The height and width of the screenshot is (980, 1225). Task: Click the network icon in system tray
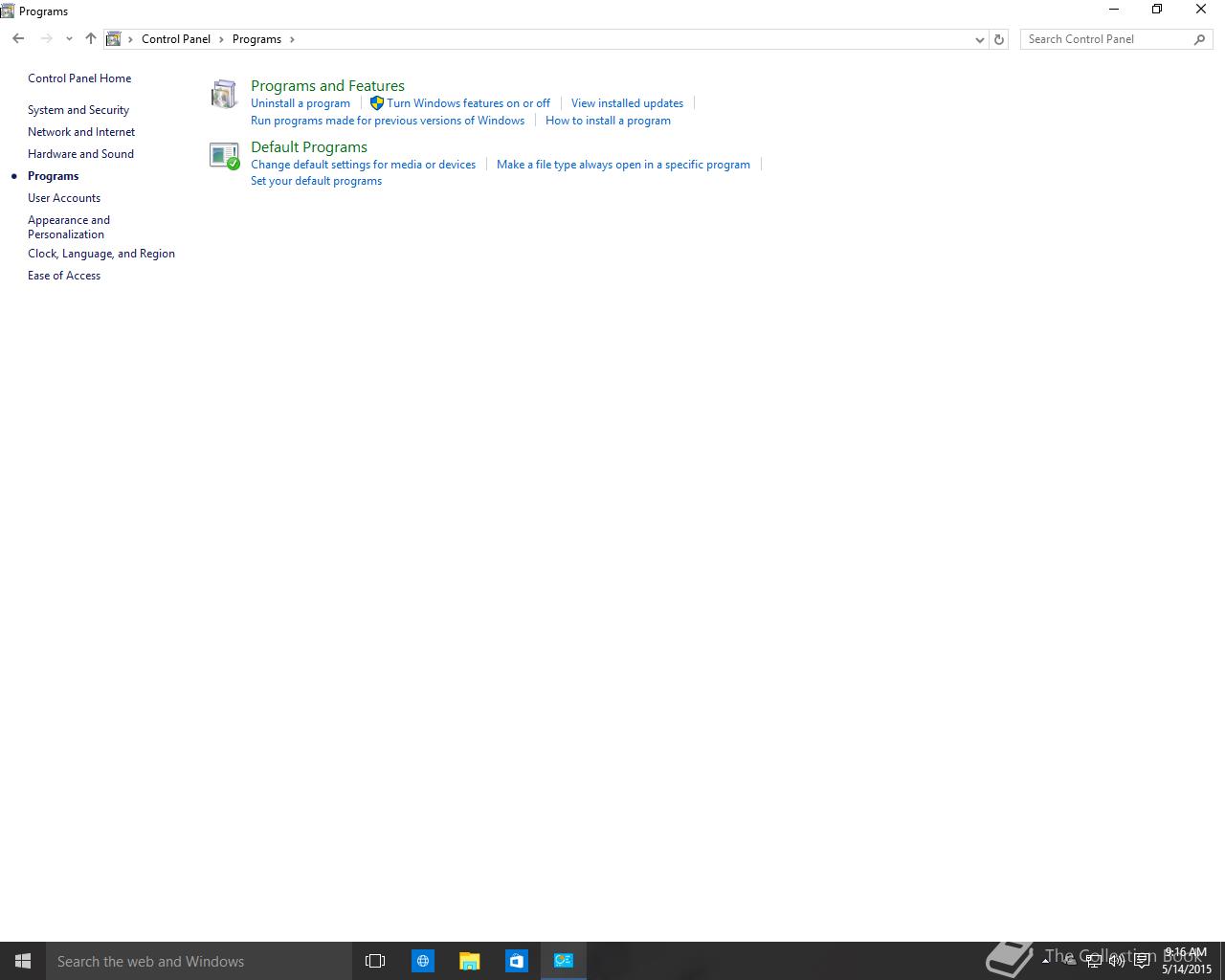coord(1093,961)
